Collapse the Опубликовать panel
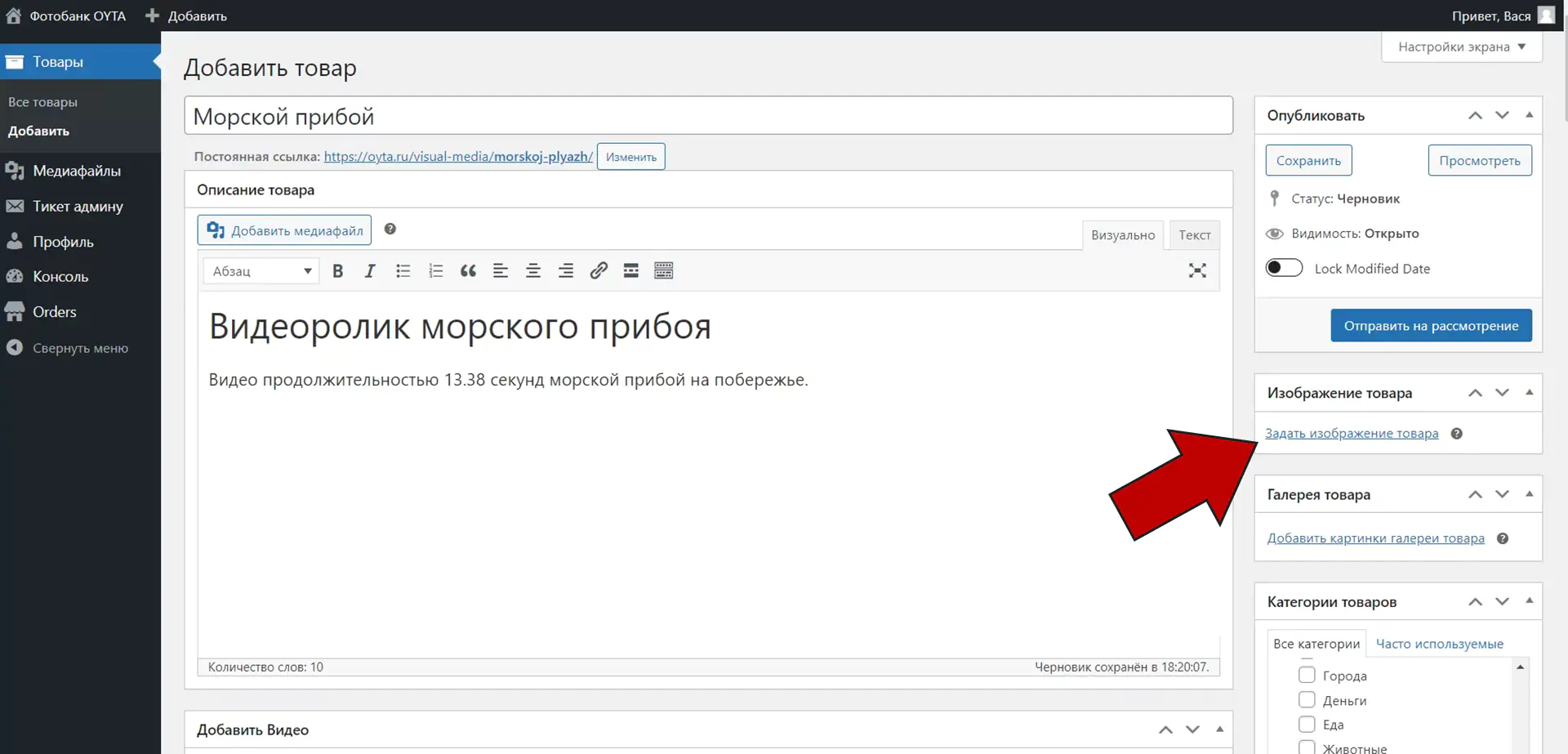 coord(1529,115)
